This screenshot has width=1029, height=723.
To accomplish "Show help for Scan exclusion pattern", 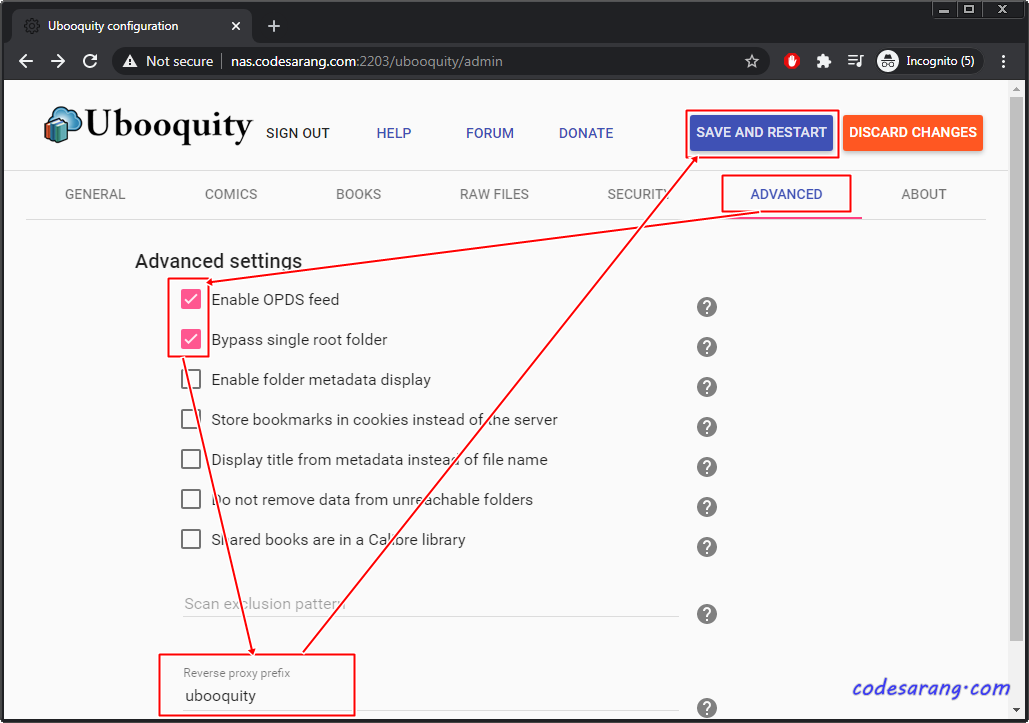I will pos(707,613).
